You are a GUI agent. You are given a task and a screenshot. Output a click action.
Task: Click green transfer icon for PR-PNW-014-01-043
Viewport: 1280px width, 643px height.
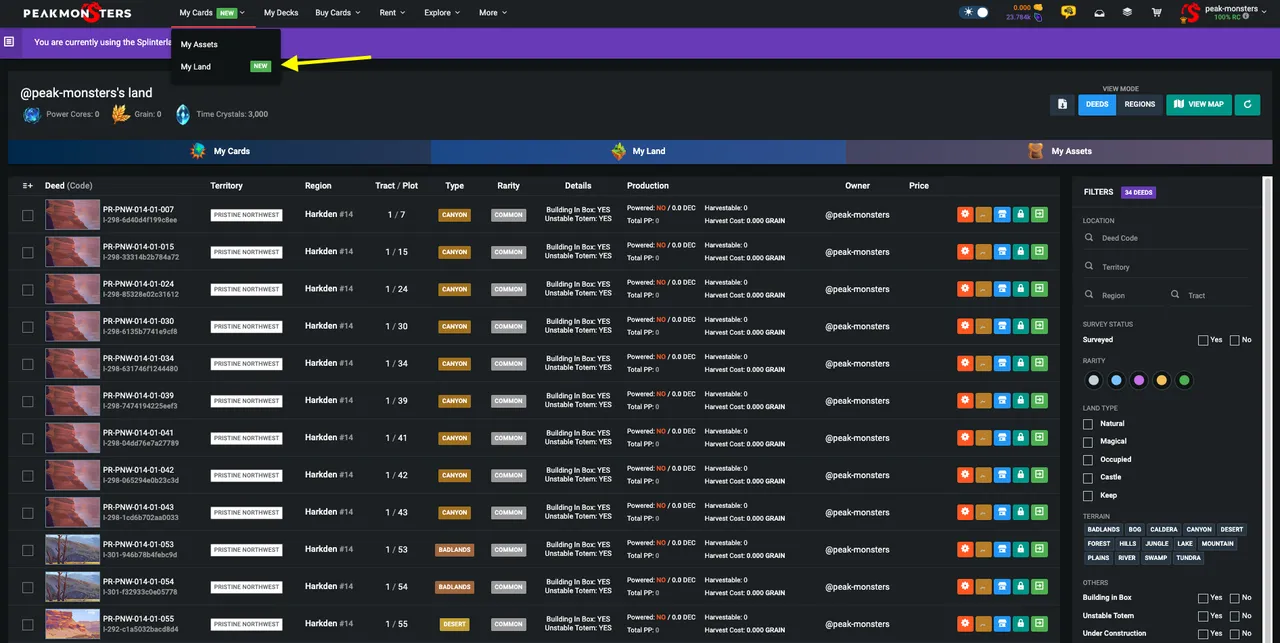click(1039, 512)
